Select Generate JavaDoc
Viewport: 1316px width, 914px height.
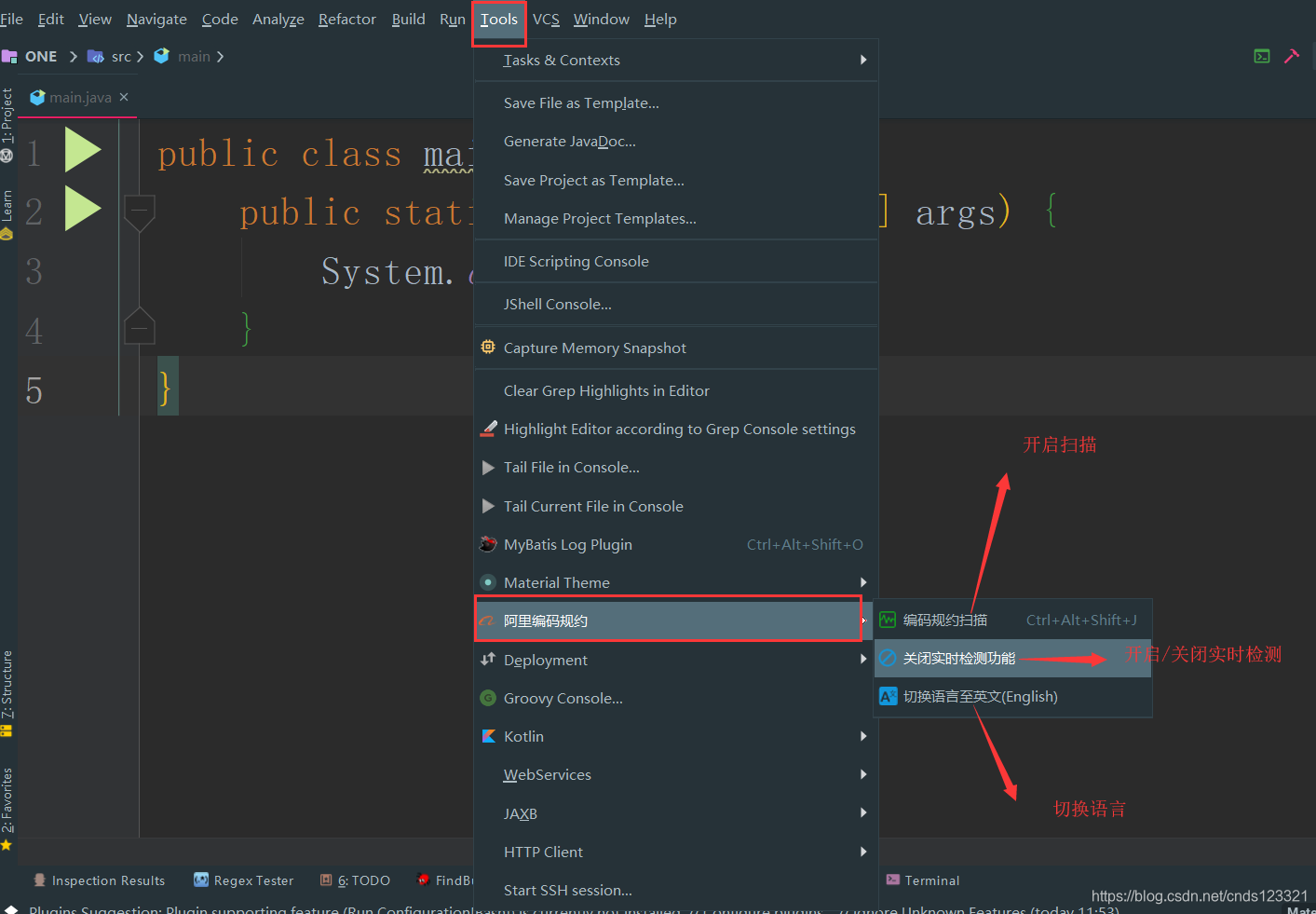pos(676,141)
